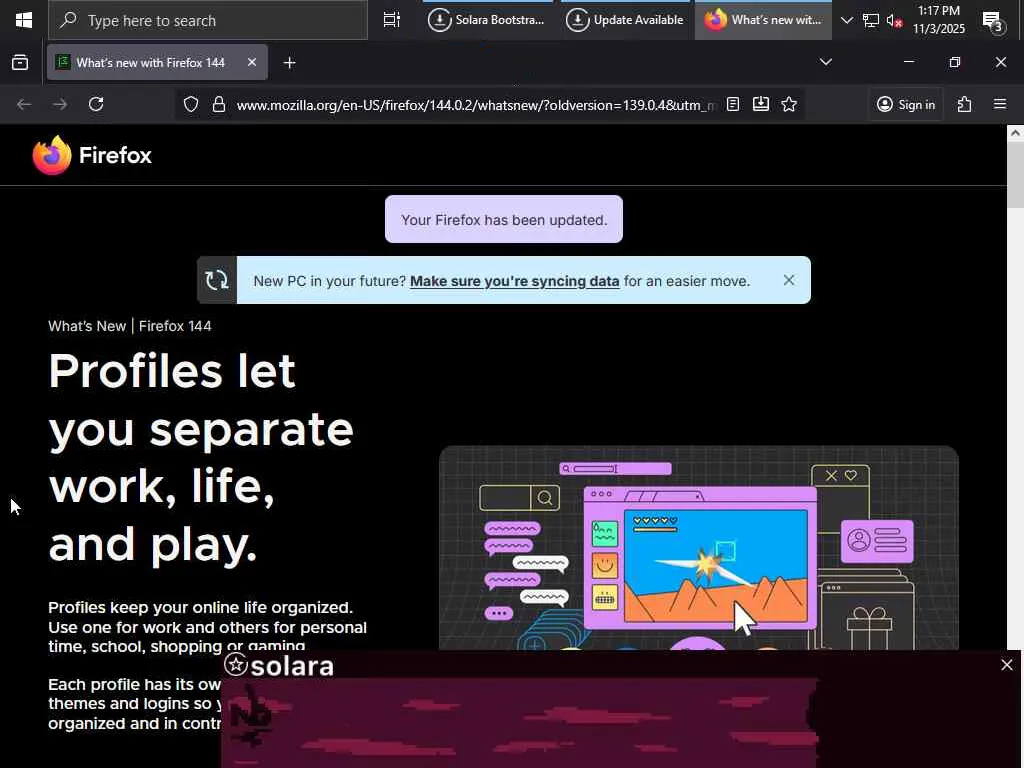Click the profiles illustration image
This screenshot has height=768, width=1024.
[x=699, y=548]
